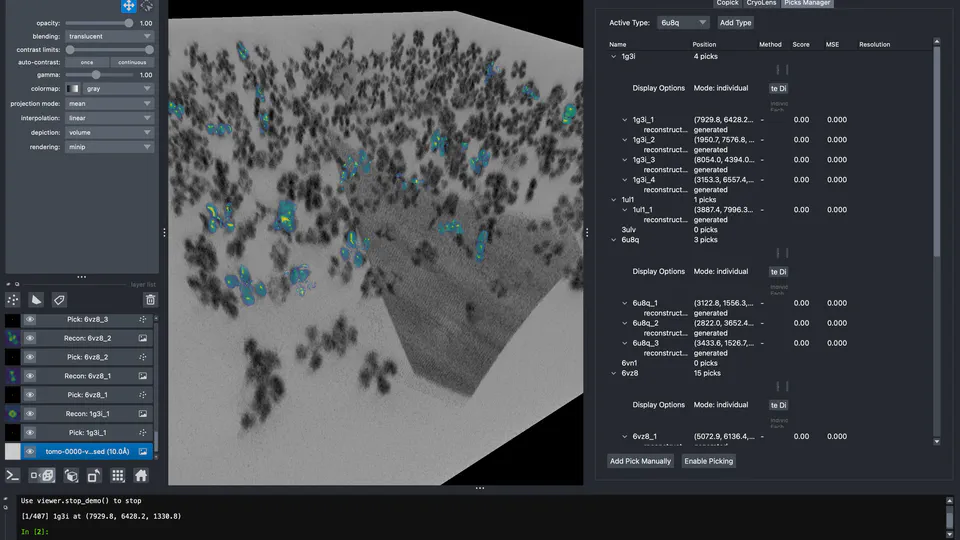Click transpose dimensions icon
960x540 pixels.
94,476
